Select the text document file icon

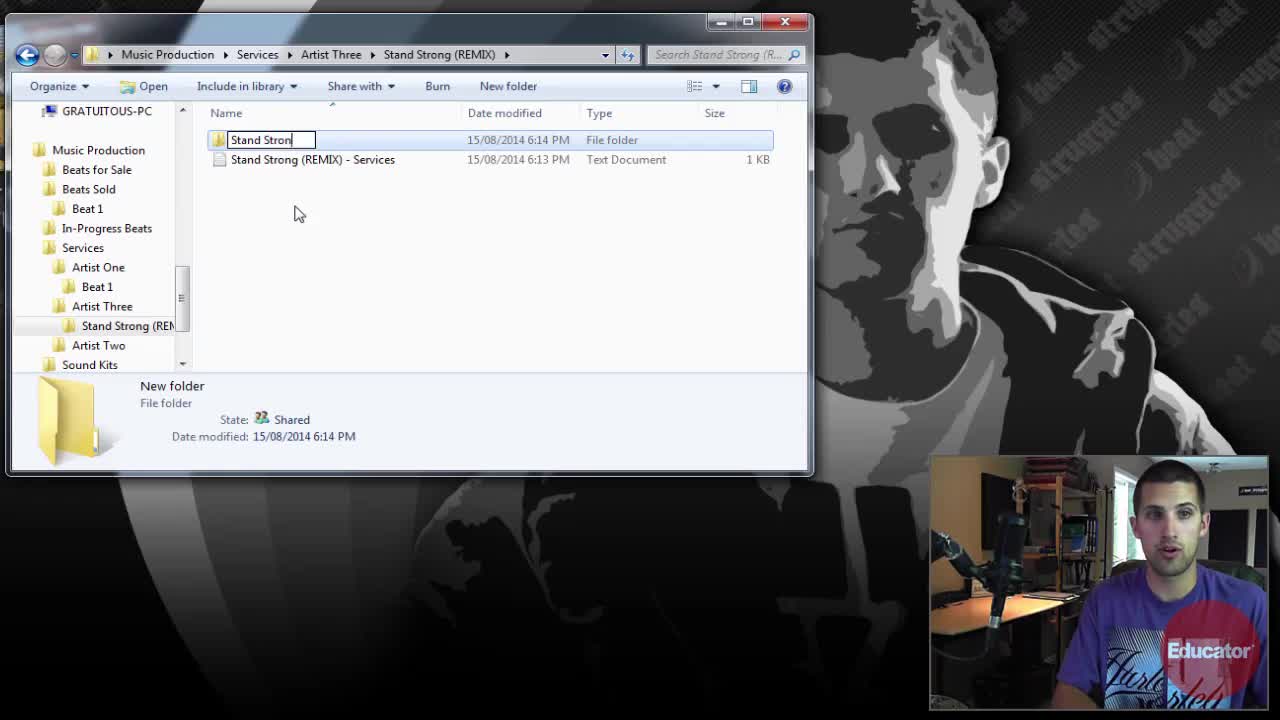(x=219, y=160)
